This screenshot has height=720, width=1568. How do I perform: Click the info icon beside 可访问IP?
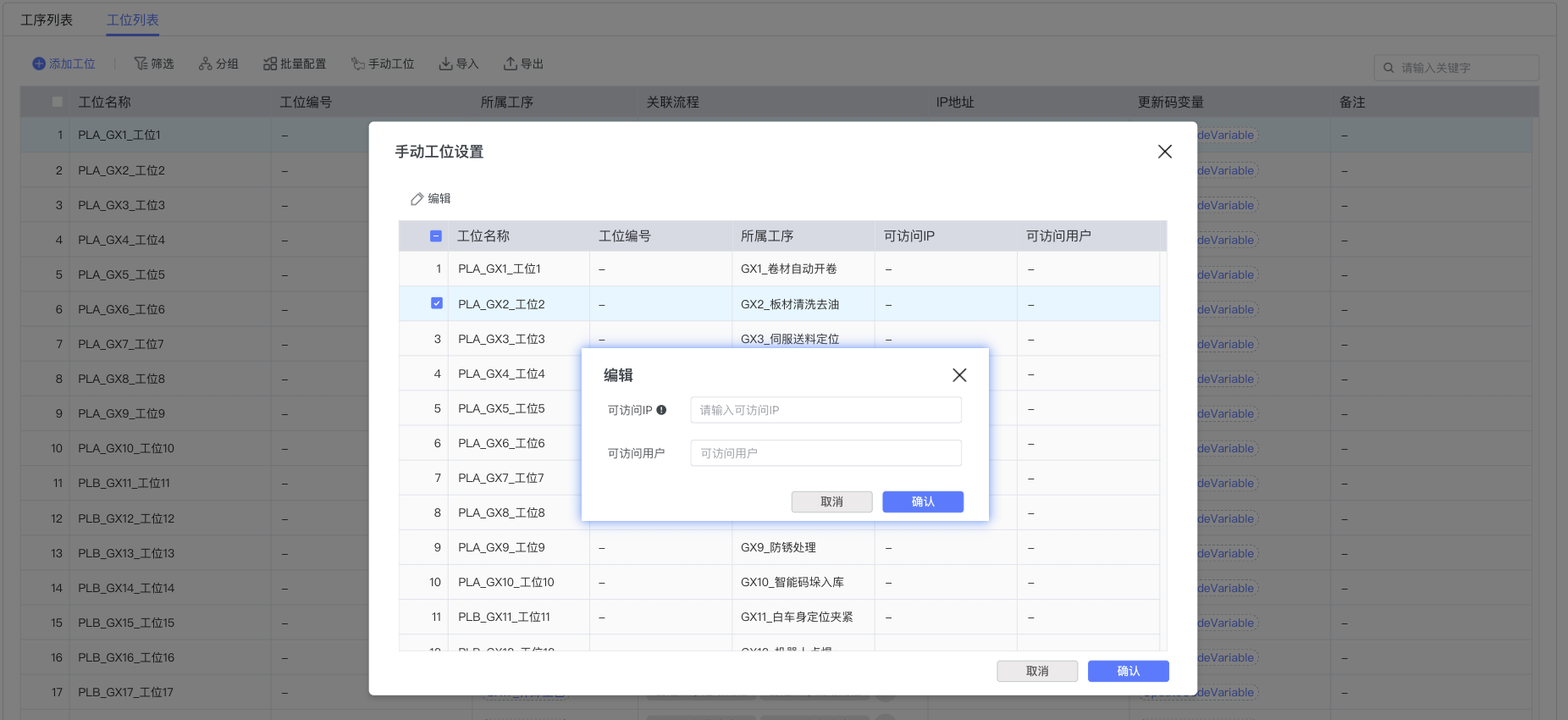pos(661,410)
